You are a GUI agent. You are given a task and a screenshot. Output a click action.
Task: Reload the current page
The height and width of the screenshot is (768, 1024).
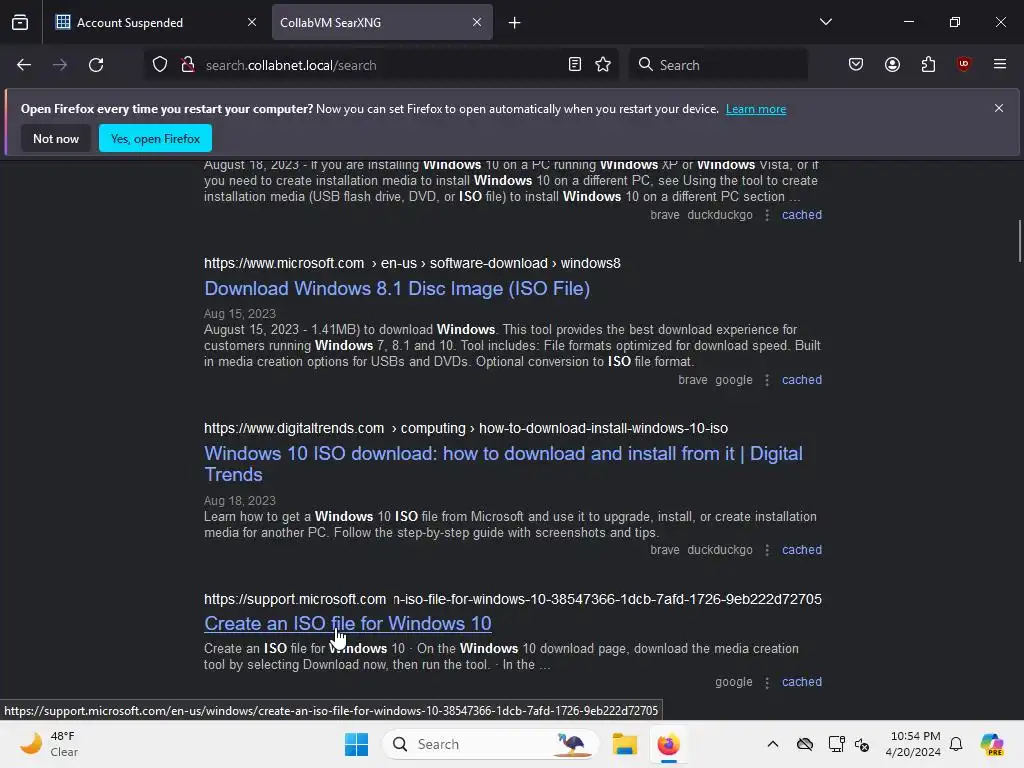(96, 65)
